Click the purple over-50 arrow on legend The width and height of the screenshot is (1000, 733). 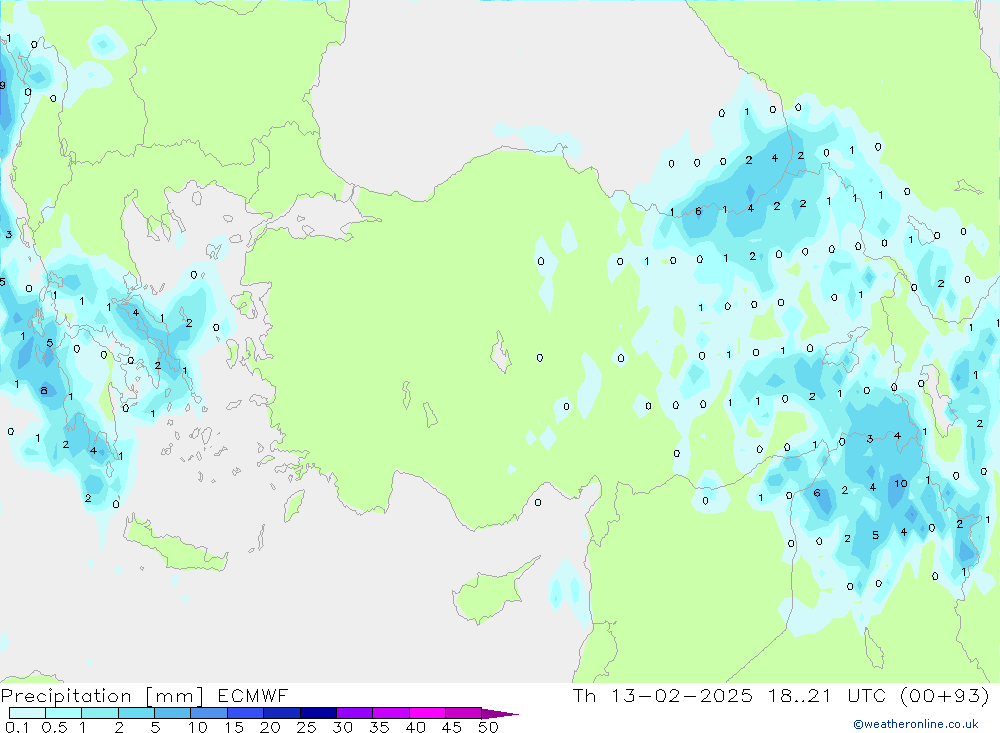pyautogui.click(x=499, y=714)
